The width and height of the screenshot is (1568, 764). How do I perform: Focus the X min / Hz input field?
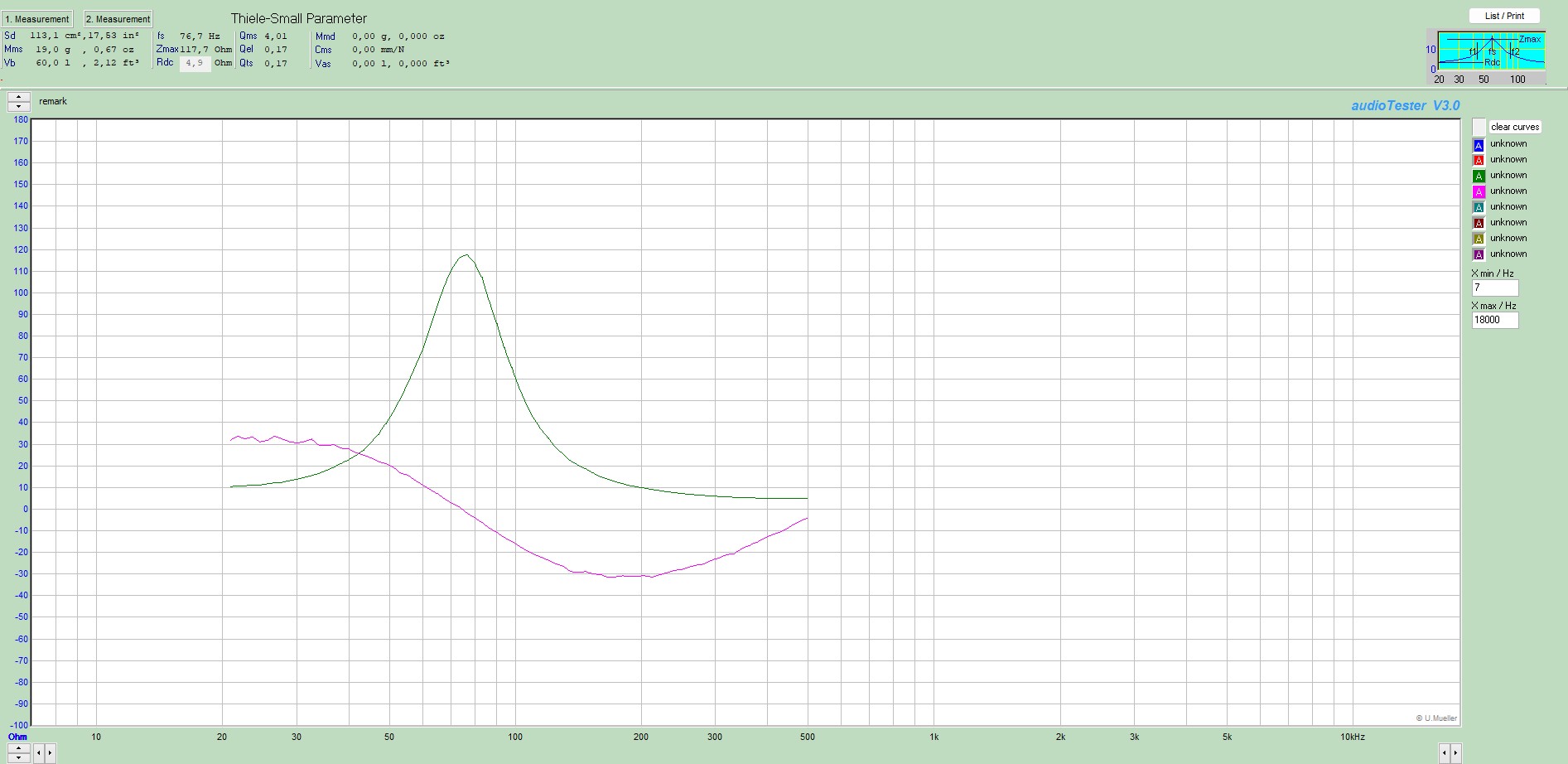point(1495,288)
